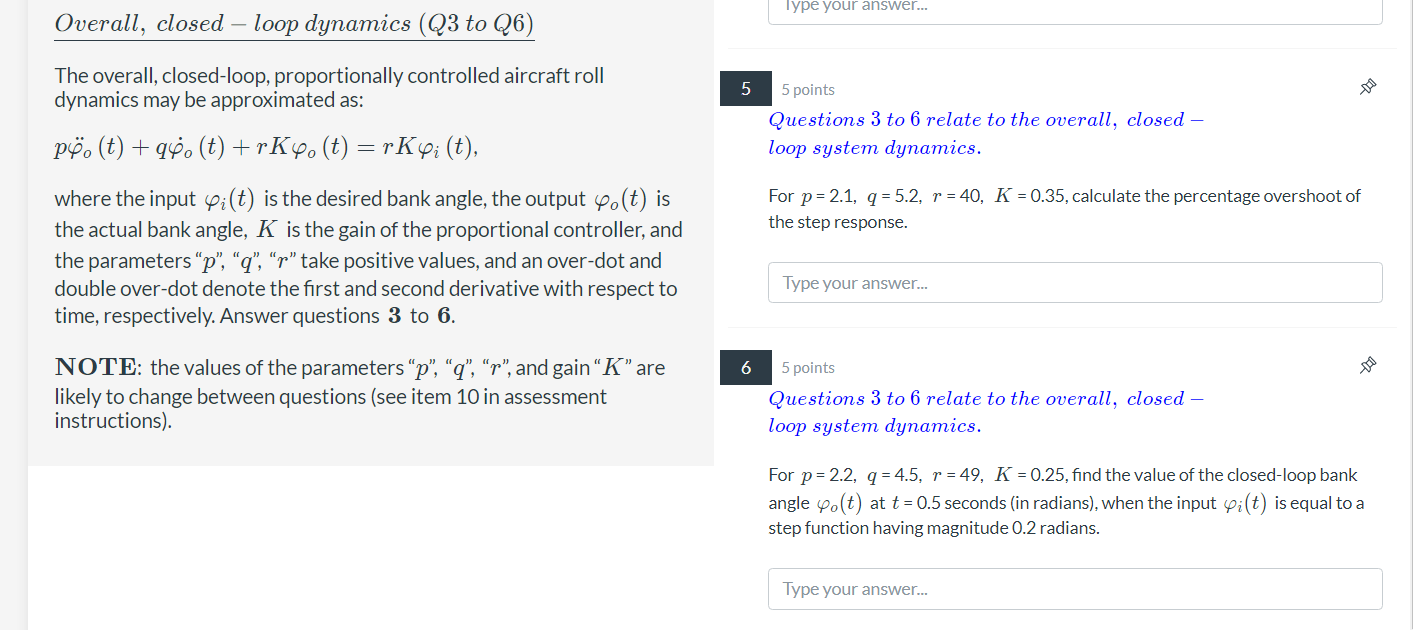Click the '5 points' label on question 6

pos(807,367)
